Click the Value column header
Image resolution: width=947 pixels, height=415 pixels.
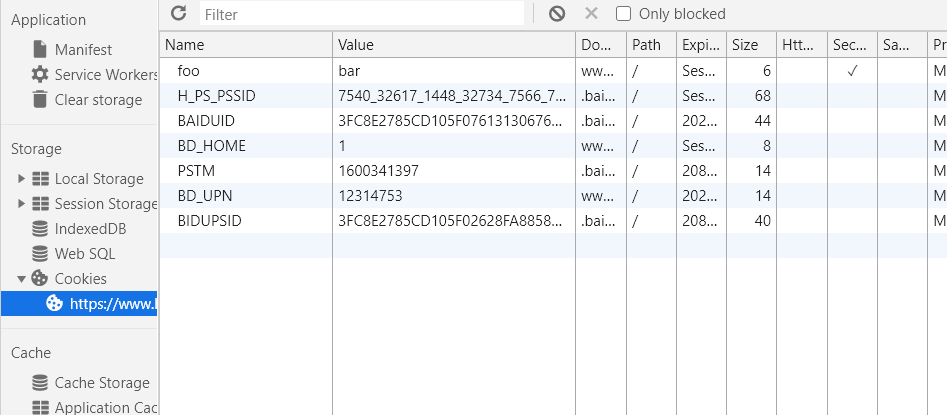[453, 45]
